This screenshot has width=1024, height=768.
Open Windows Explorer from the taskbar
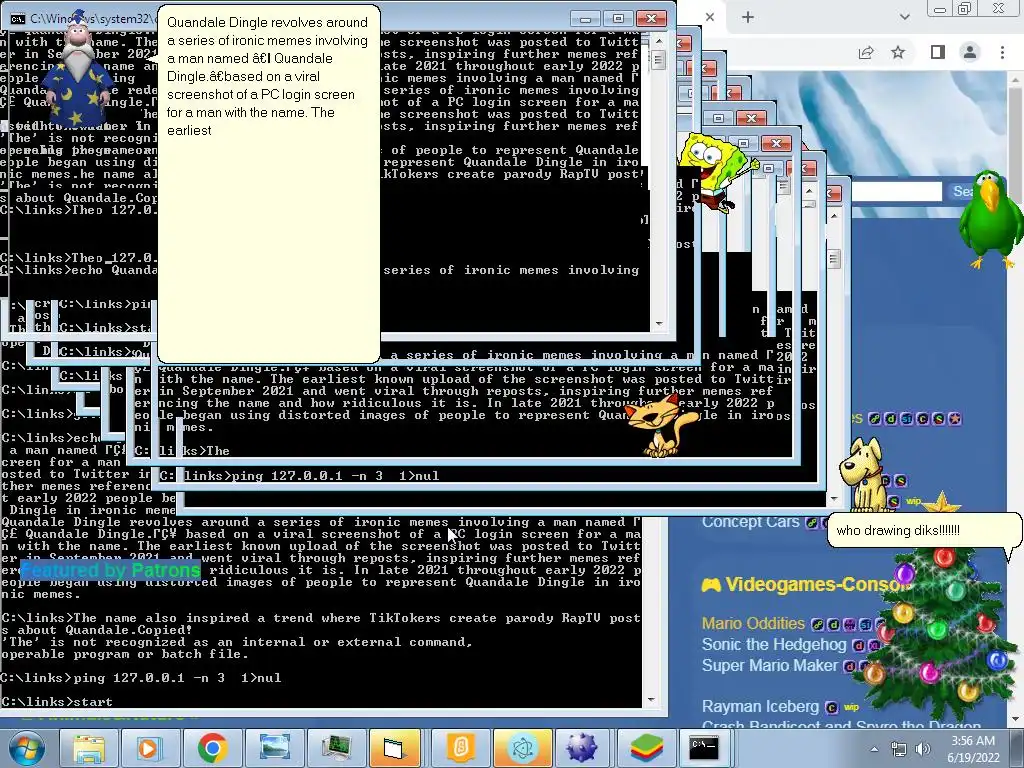89,748
